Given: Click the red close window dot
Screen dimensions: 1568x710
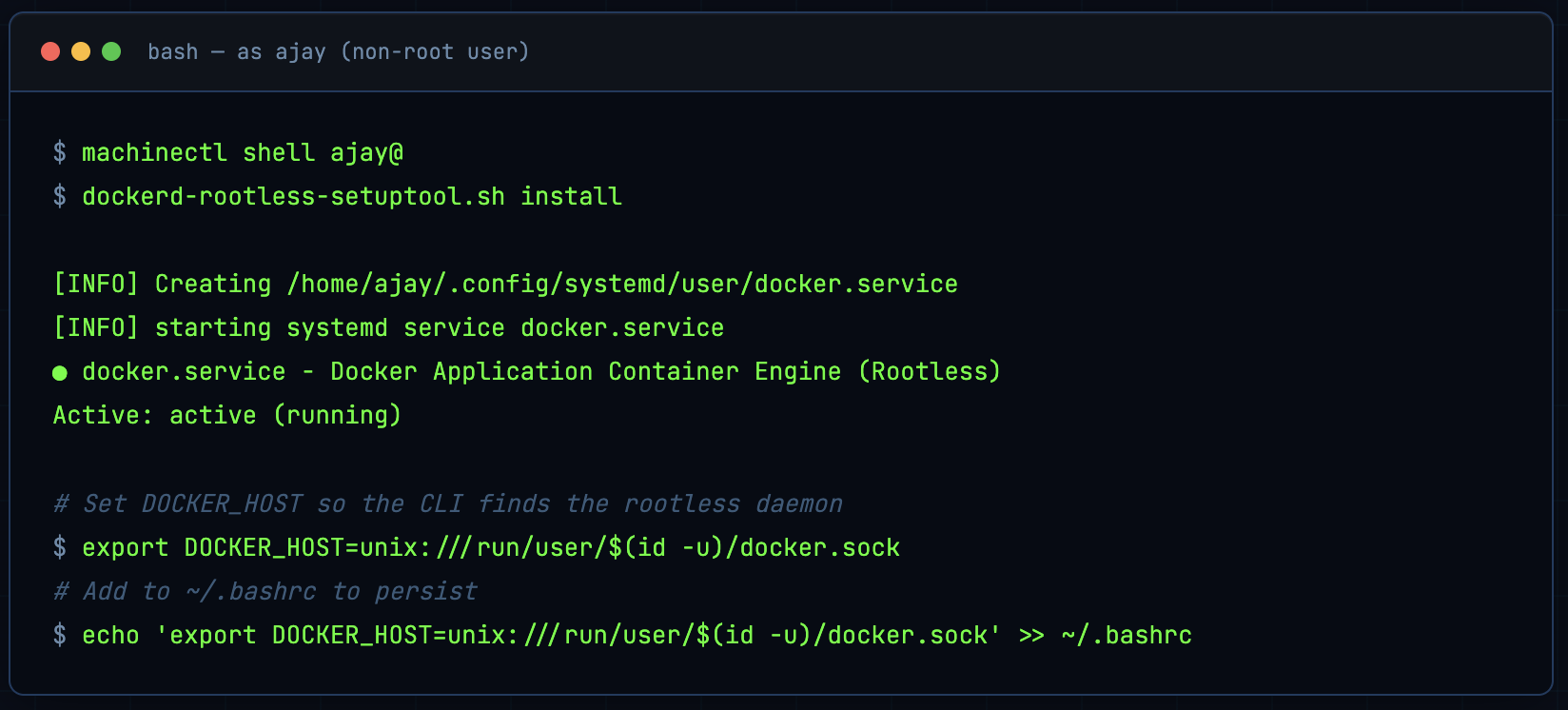Looking at the screenshot, I should point(50,51).
